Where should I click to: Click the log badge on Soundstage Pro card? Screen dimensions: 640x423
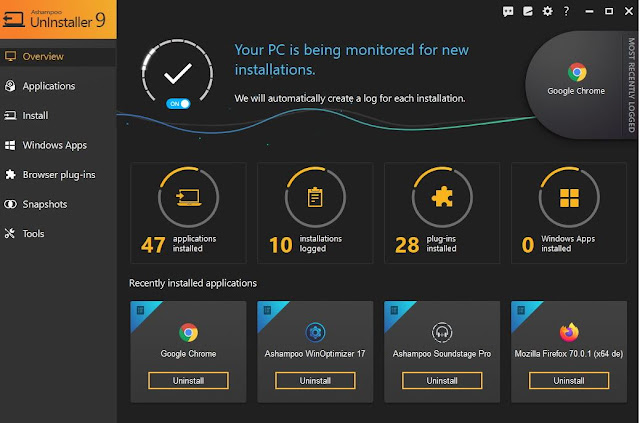(394, 310)
